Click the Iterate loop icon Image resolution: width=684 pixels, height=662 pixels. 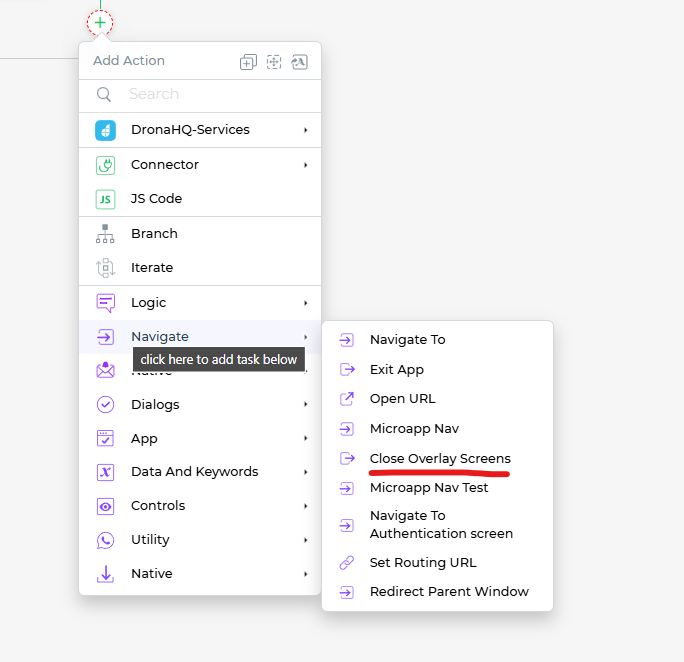point(106,268)
